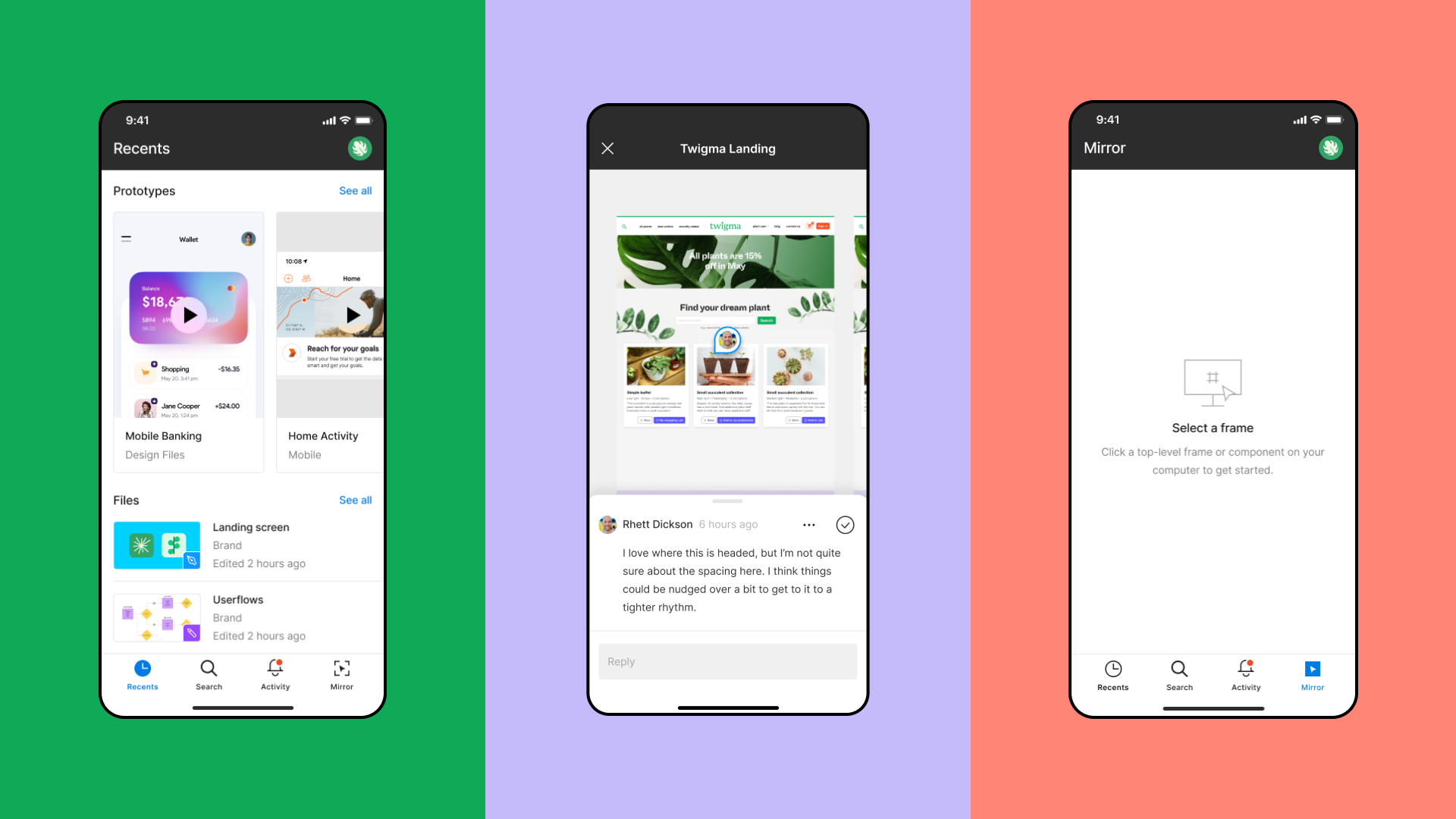Click the resolve checkmark on Rhett's comment
This screenshot has height=819, width=1456.
pyautogui.click(x=845, y=524)
